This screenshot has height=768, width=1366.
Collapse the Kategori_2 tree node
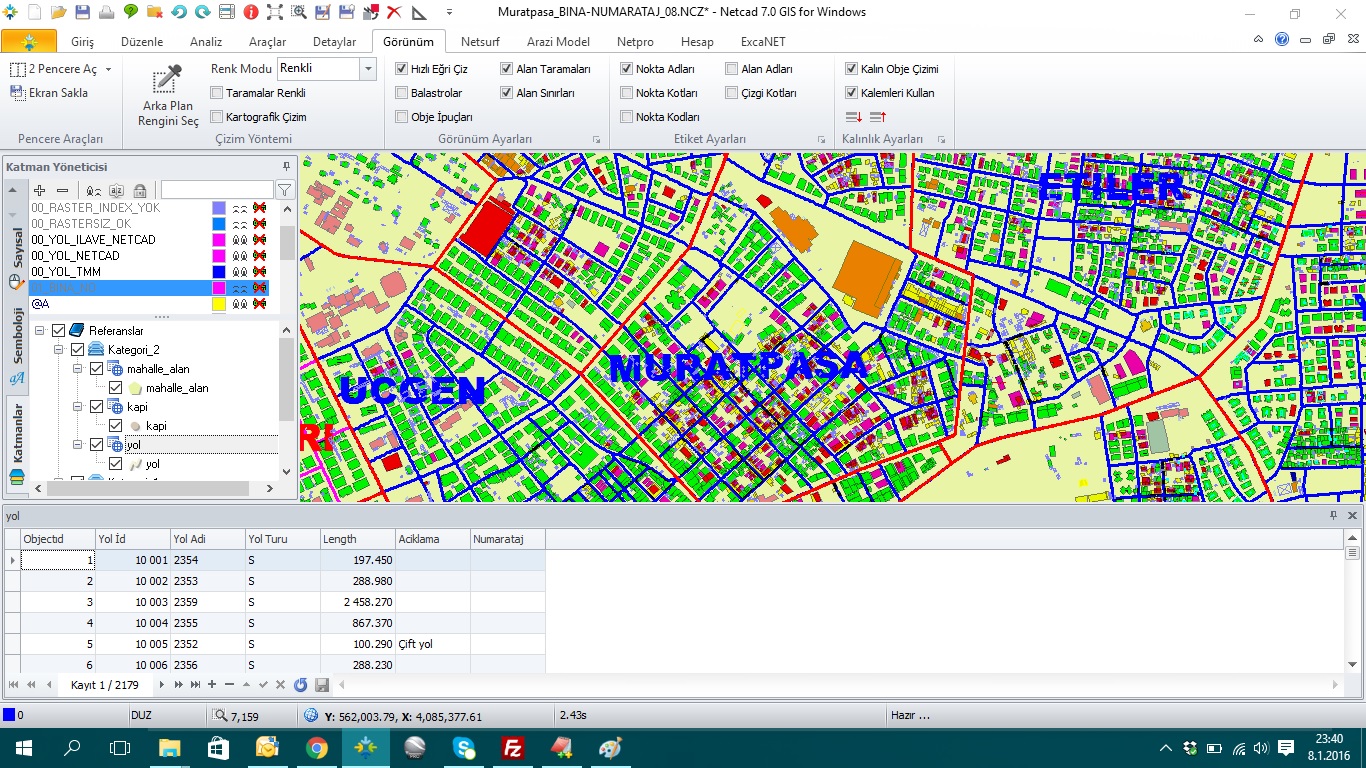(x=58, y=350)
